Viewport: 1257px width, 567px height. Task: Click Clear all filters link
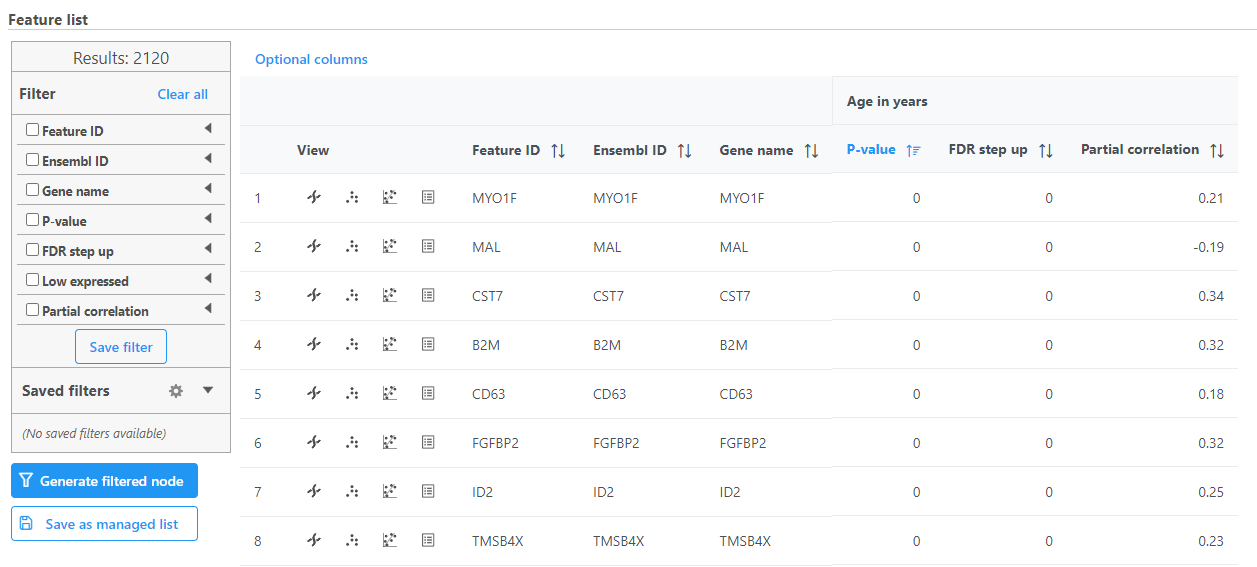coord(182,94)
